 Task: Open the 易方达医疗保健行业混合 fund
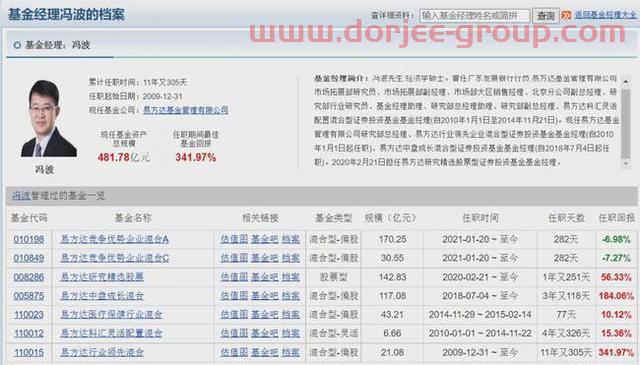click(111, 315)
